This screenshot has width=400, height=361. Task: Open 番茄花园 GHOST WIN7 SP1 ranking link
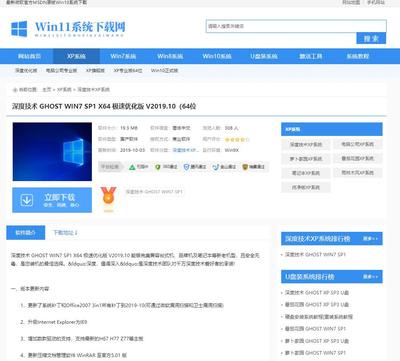click(x=315, y=329)
